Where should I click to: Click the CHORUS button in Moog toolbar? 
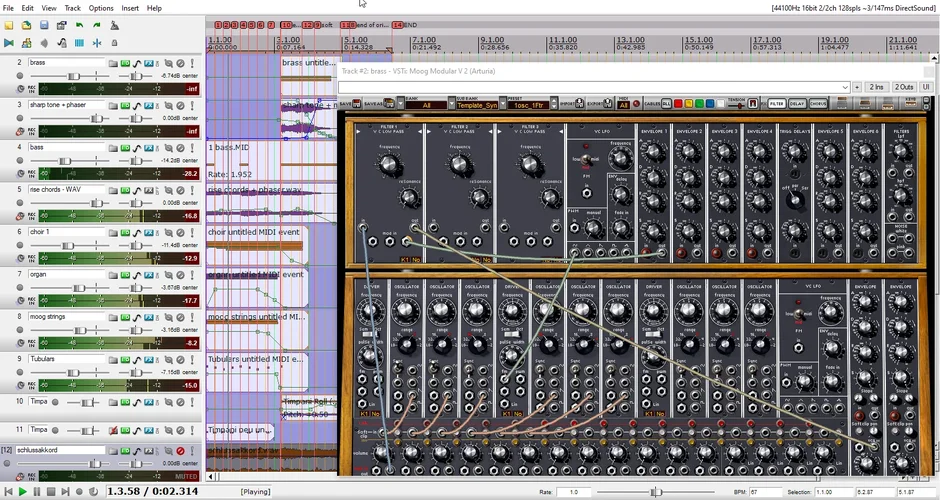point(818,103)
